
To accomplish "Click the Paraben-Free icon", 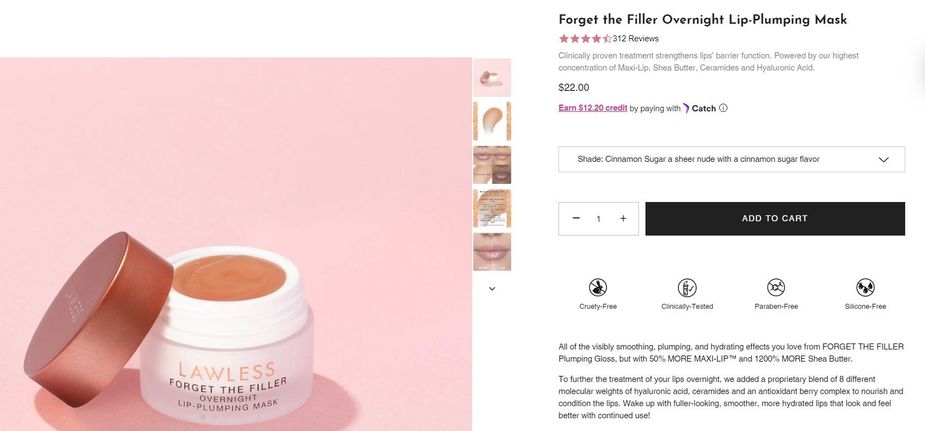I will click(776, 288).
